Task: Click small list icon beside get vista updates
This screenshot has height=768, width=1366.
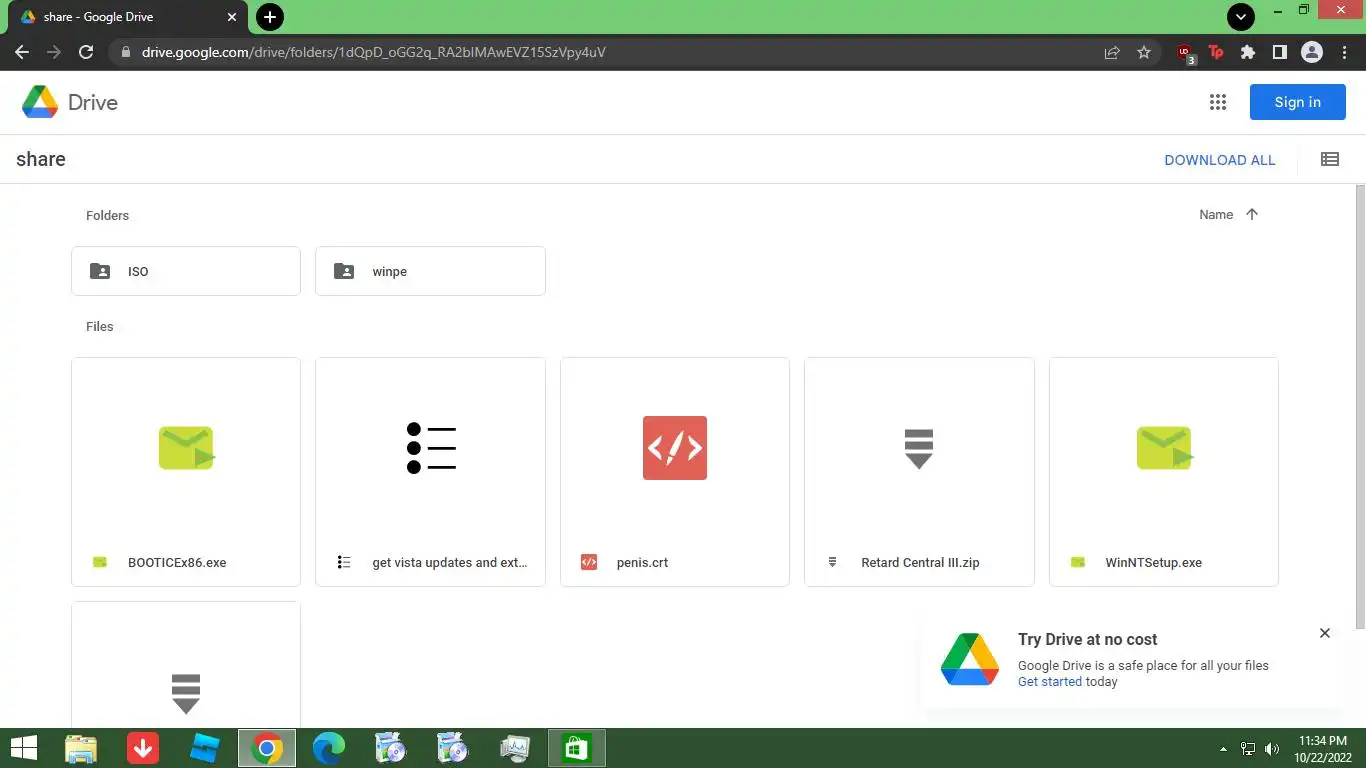Action: click(x=344, y=562)
